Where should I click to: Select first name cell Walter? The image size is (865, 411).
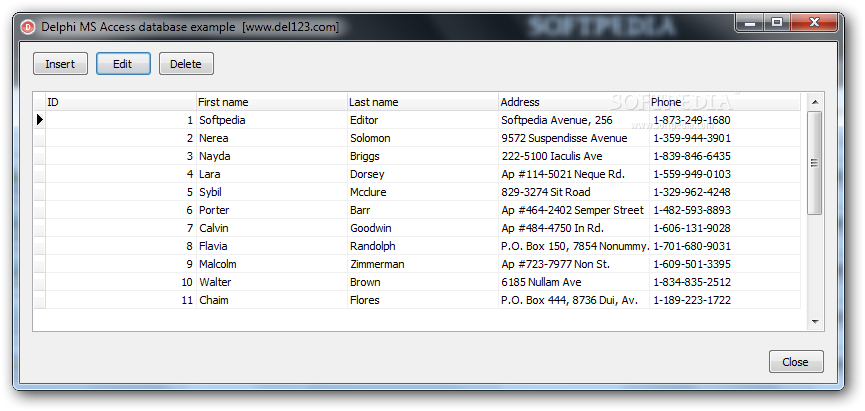[272, 282]
